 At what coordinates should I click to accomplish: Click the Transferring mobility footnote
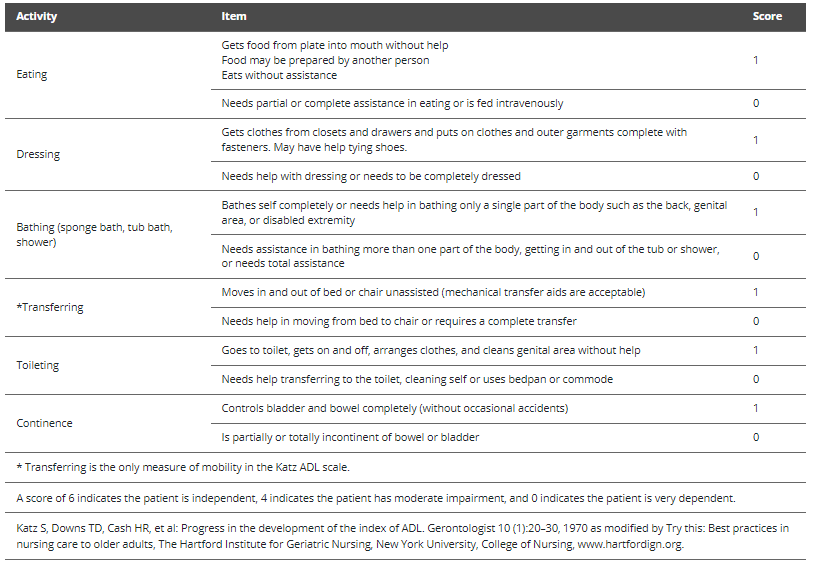(x=183, y=467)
